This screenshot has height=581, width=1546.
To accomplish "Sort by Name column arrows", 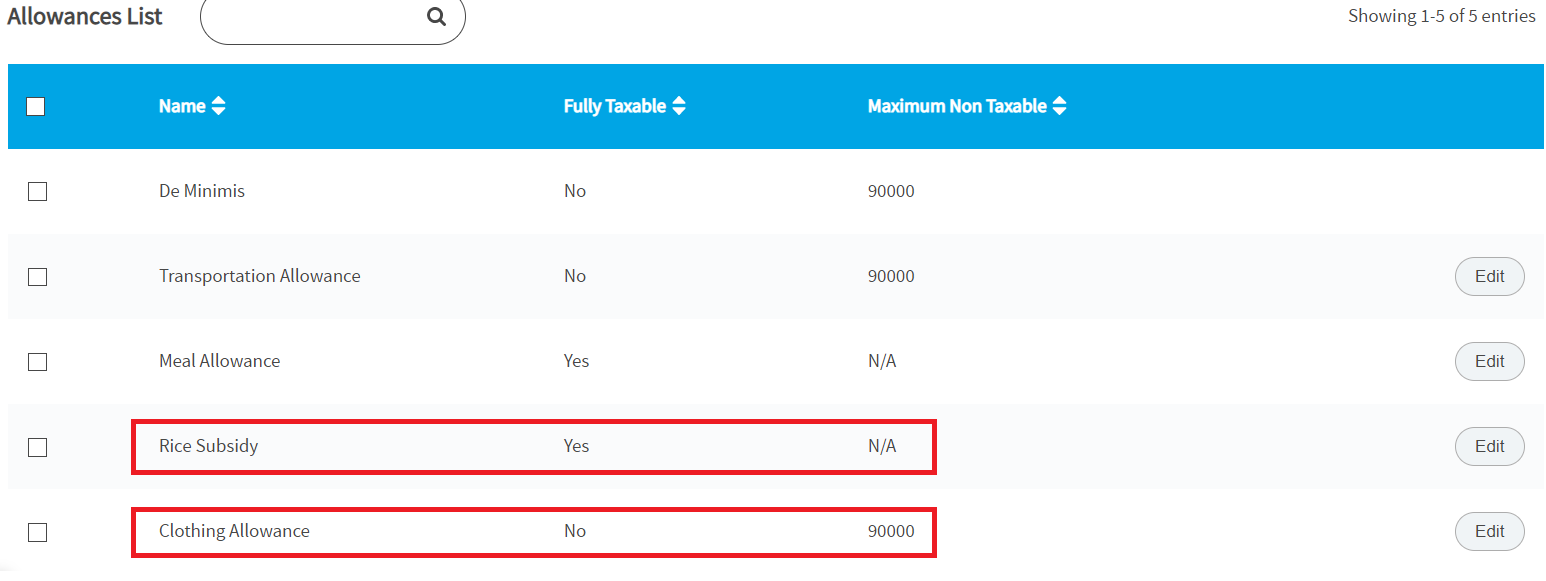I will 218,106.
